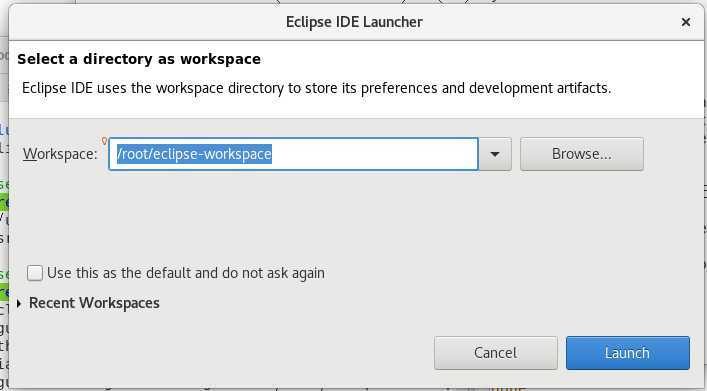The height and width of the screenshot is (391, 707).
Task: Click the background window behind the dialog
Action: coord(3,203)
